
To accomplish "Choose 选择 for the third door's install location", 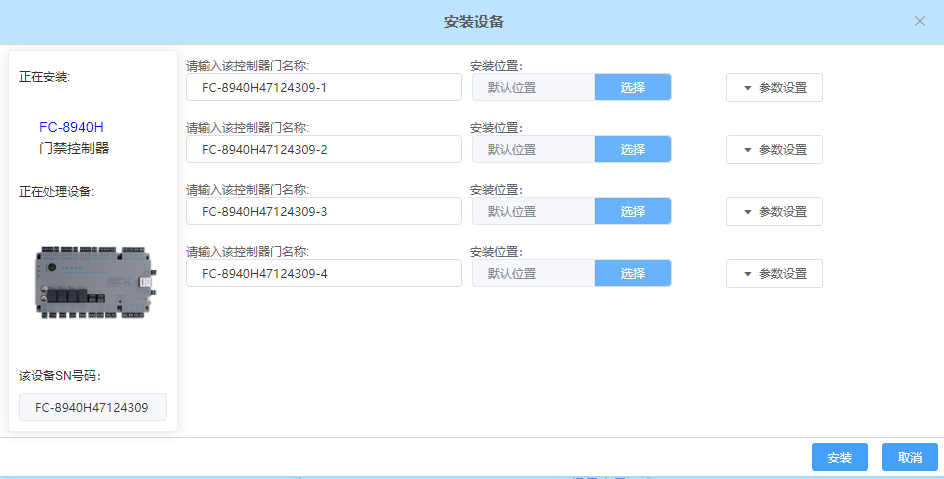I will (x=632, y=212).
